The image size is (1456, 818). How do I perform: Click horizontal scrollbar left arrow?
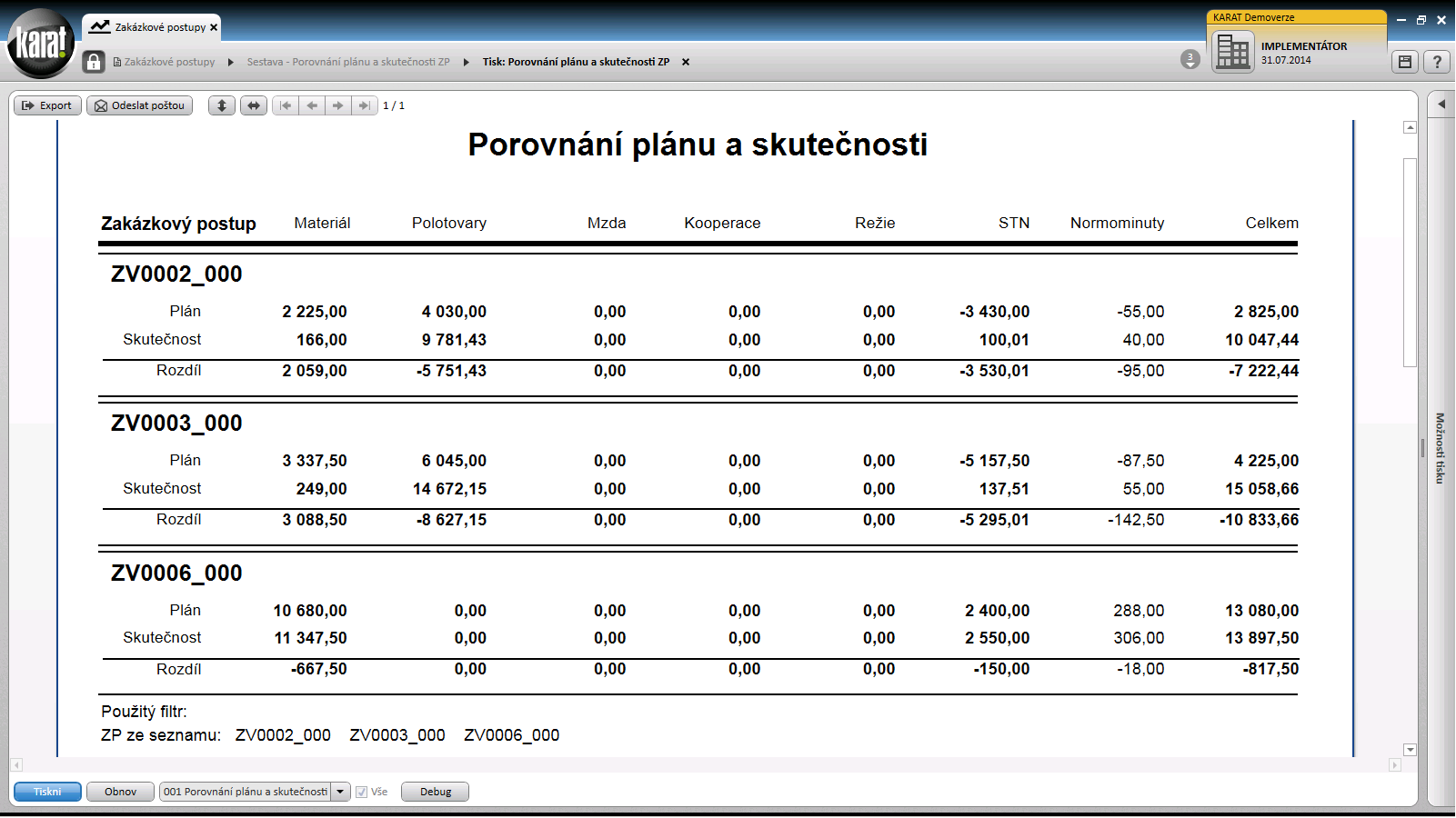(16, 765)
